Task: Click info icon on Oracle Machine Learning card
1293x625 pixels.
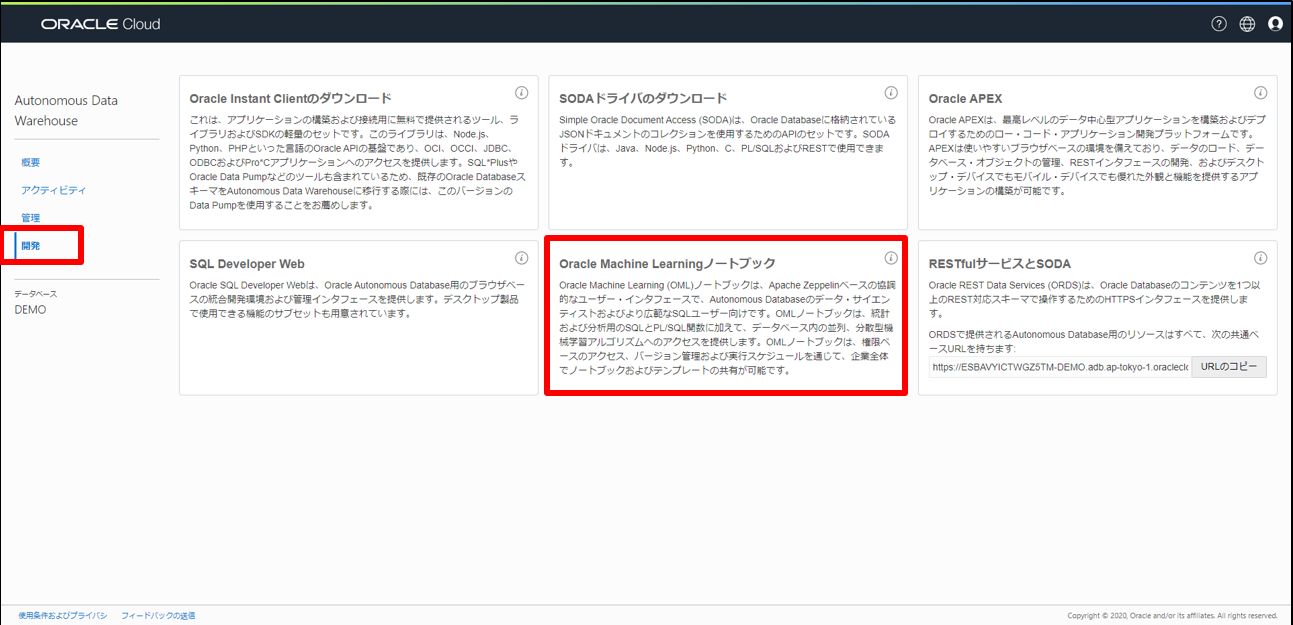Action: click(x=891, y=258)
